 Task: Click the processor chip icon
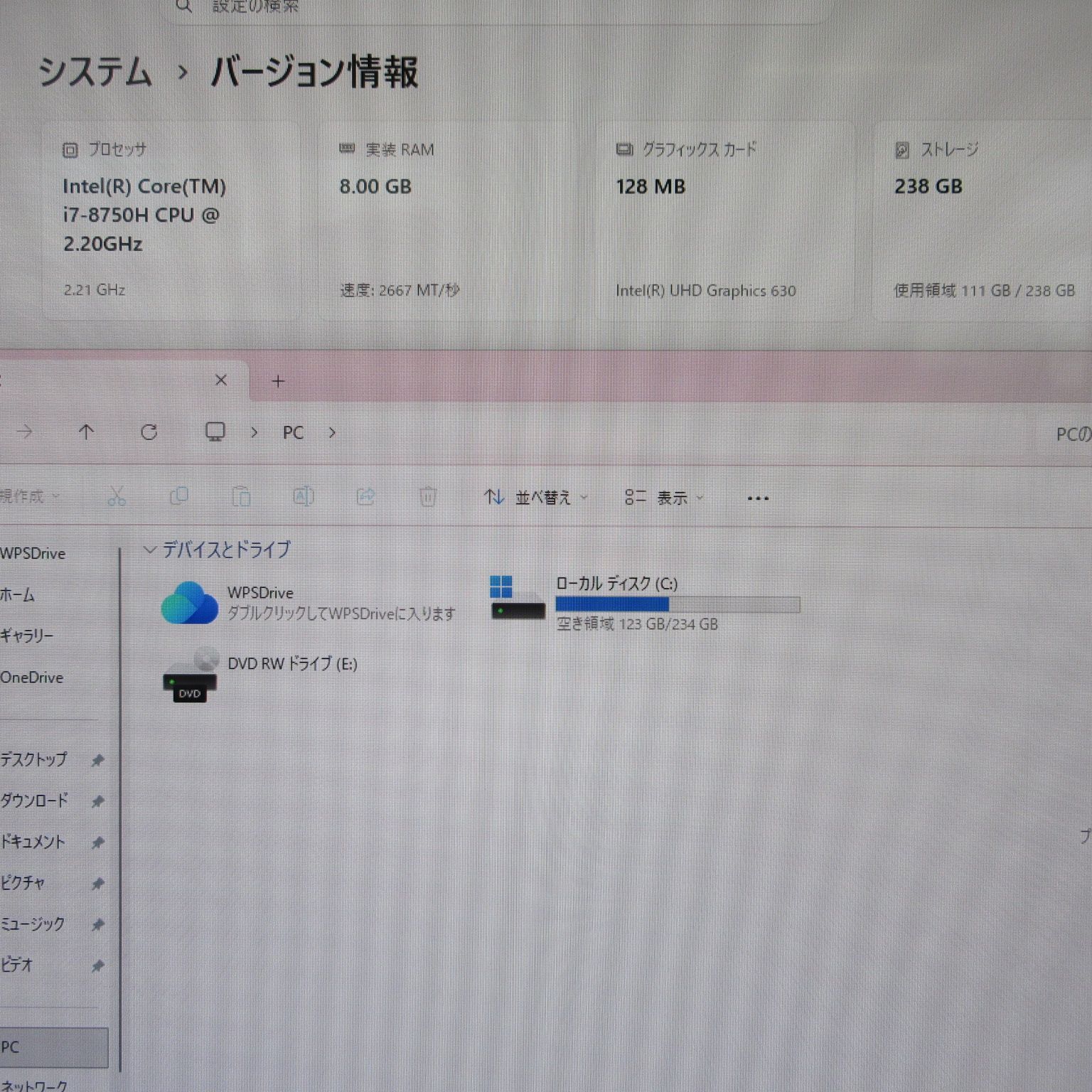[70, 150]
